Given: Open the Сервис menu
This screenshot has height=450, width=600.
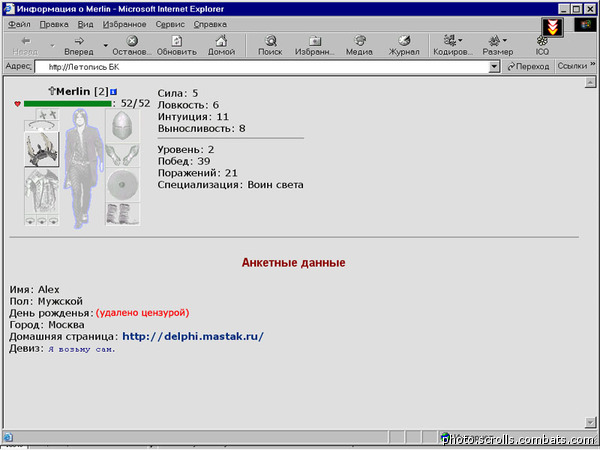Looking at the screenshot, I should (x=170, y=24).
